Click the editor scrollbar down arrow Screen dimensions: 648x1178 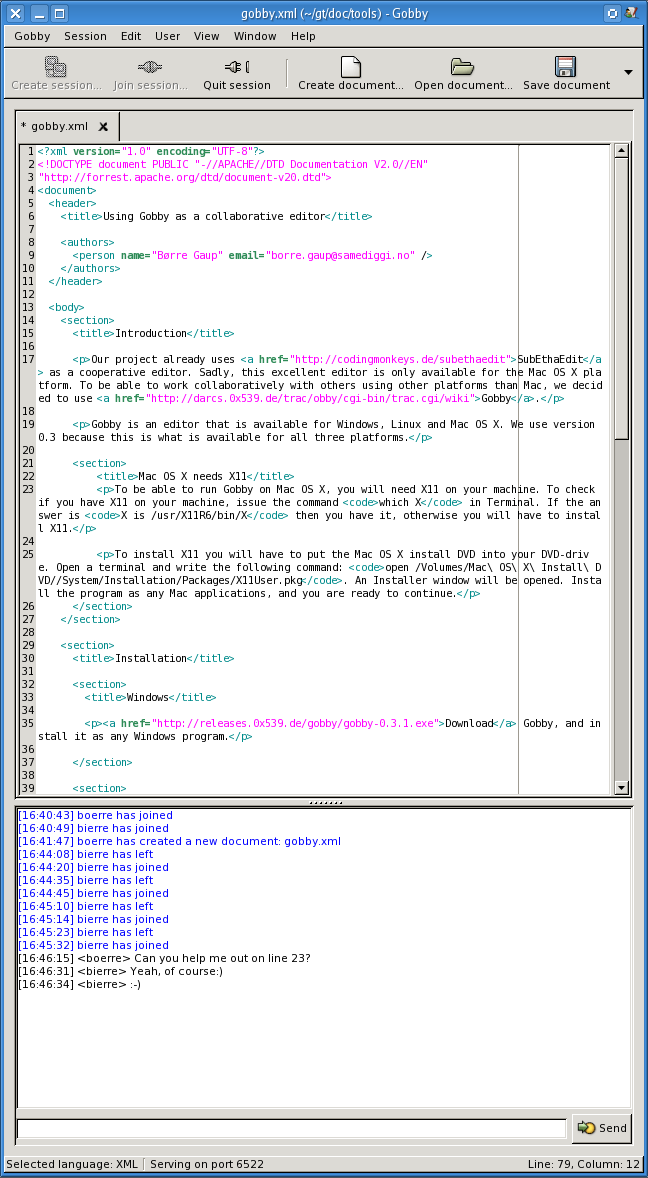tap(621, 787)
